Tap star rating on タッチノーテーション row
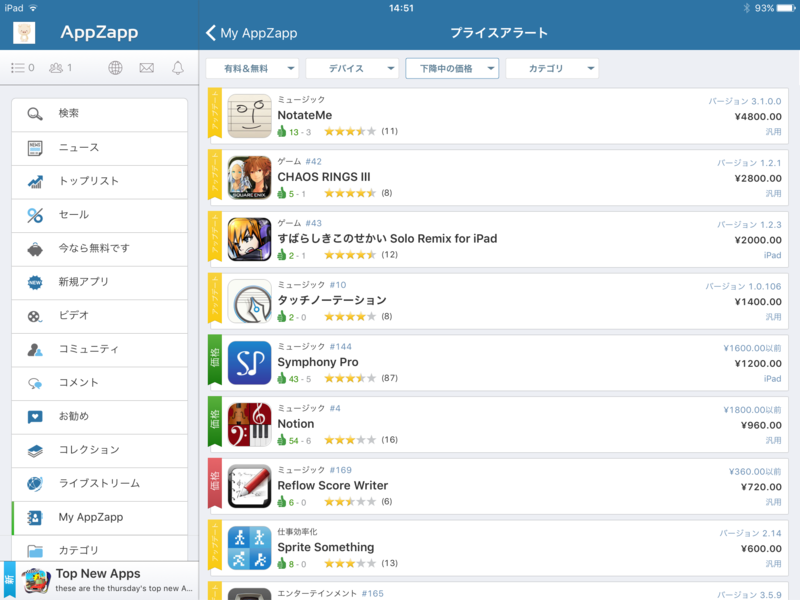The height and width of the screenshot is (600, 800). [350, 316]
